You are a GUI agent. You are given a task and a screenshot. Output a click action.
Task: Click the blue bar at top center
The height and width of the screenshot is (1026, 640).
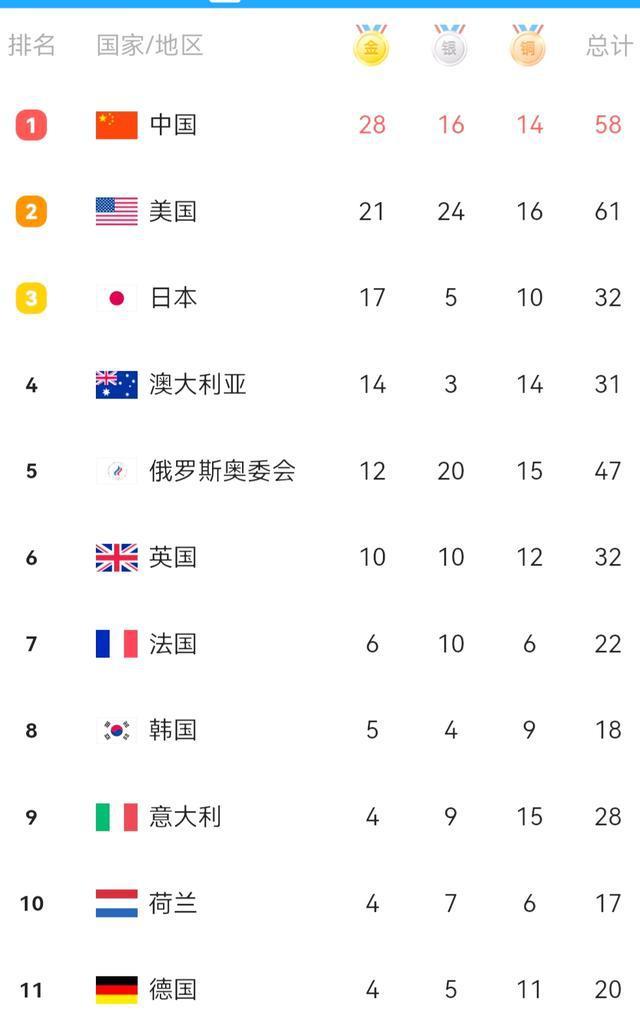point(320,4)
